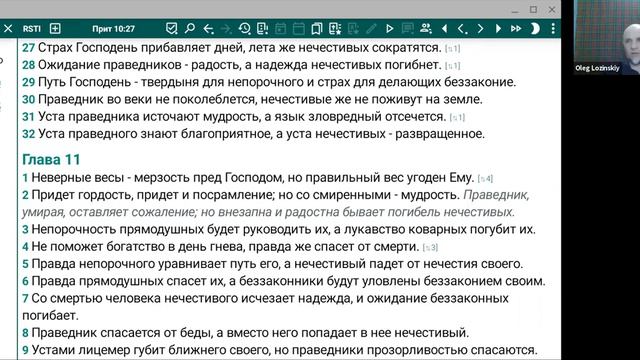Click verse number 27
Image resolution: width=640 pixels, height=360 pixels.
pos(28,48)
